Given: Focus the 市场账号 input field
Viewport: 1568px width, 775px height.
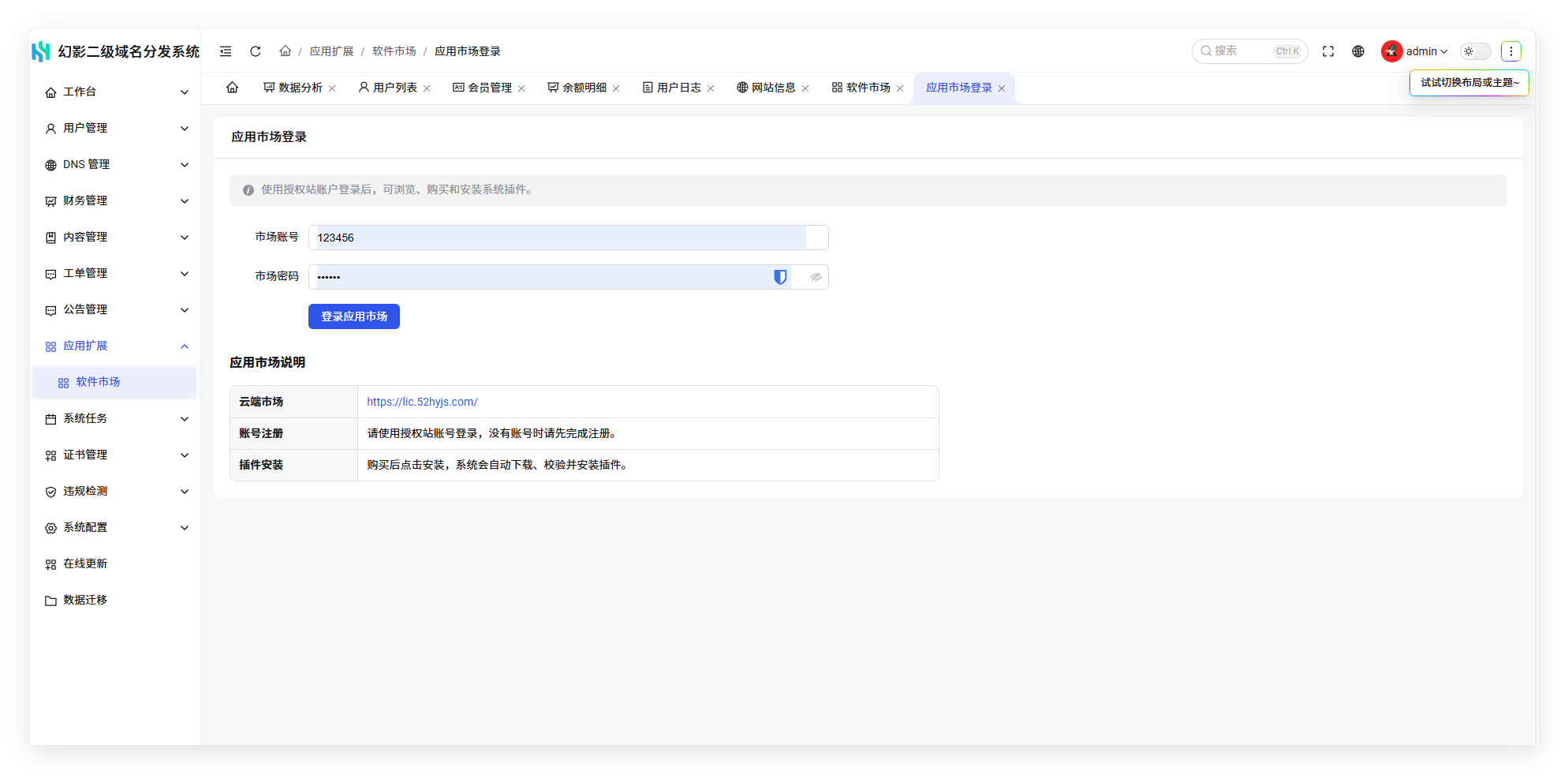Looking at the screenshot, I should pyautogui.click(x=568, y=238).
